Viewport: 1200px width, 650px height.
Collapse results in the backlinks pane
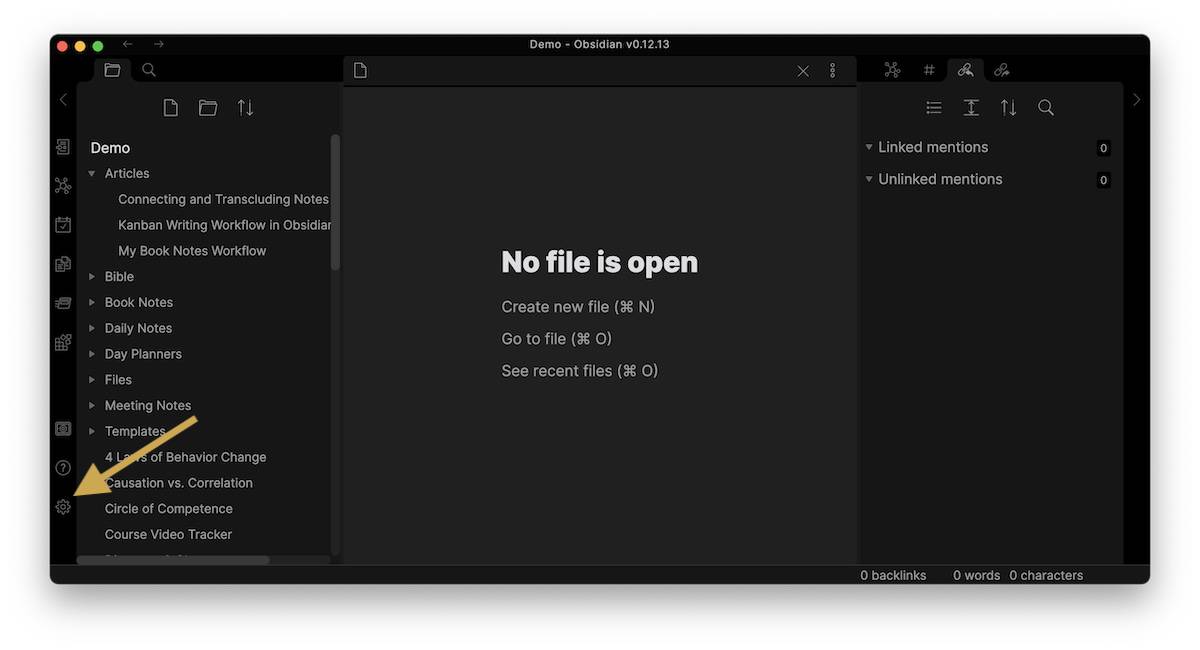point(934,108)
